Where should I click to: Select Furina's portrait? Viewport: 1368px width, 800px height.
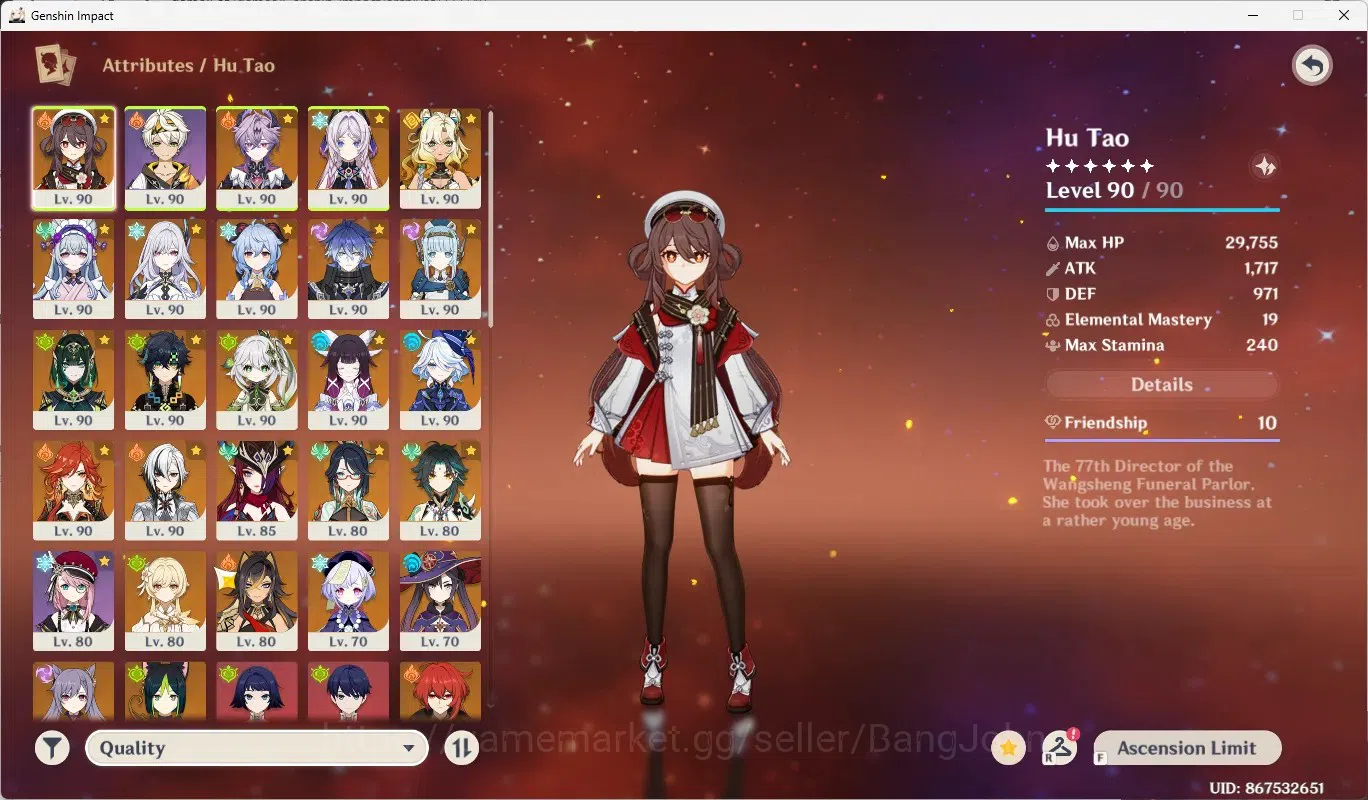pyautogui.click(x=441, y=380)
